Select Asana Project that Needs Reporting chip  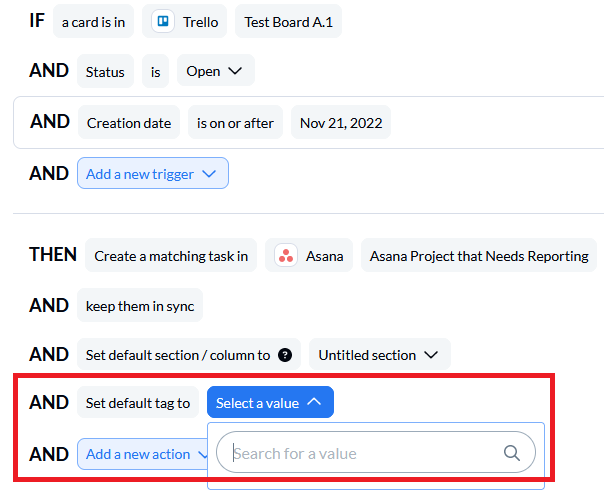pos(479,255)
